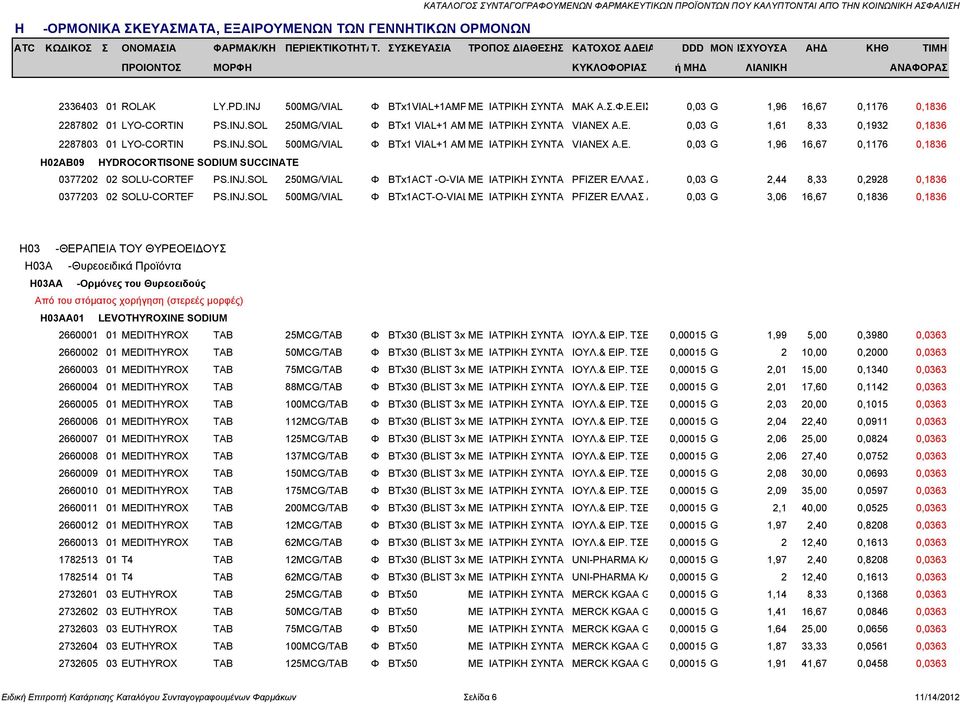Image resolution: width=960 pixels, height=704 pixels.
Task: Click the 'ΑΝΑΦΟΡΑΣ' header text
Action: coord(918,67)
